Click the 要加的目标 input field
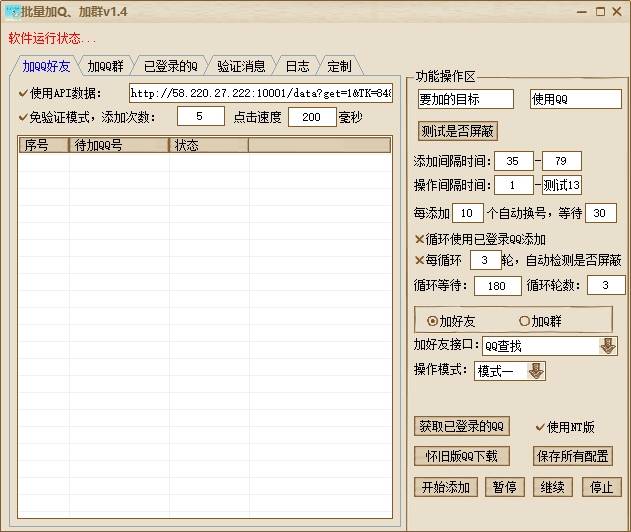The image size is (631, 532). tap(466, 99)
